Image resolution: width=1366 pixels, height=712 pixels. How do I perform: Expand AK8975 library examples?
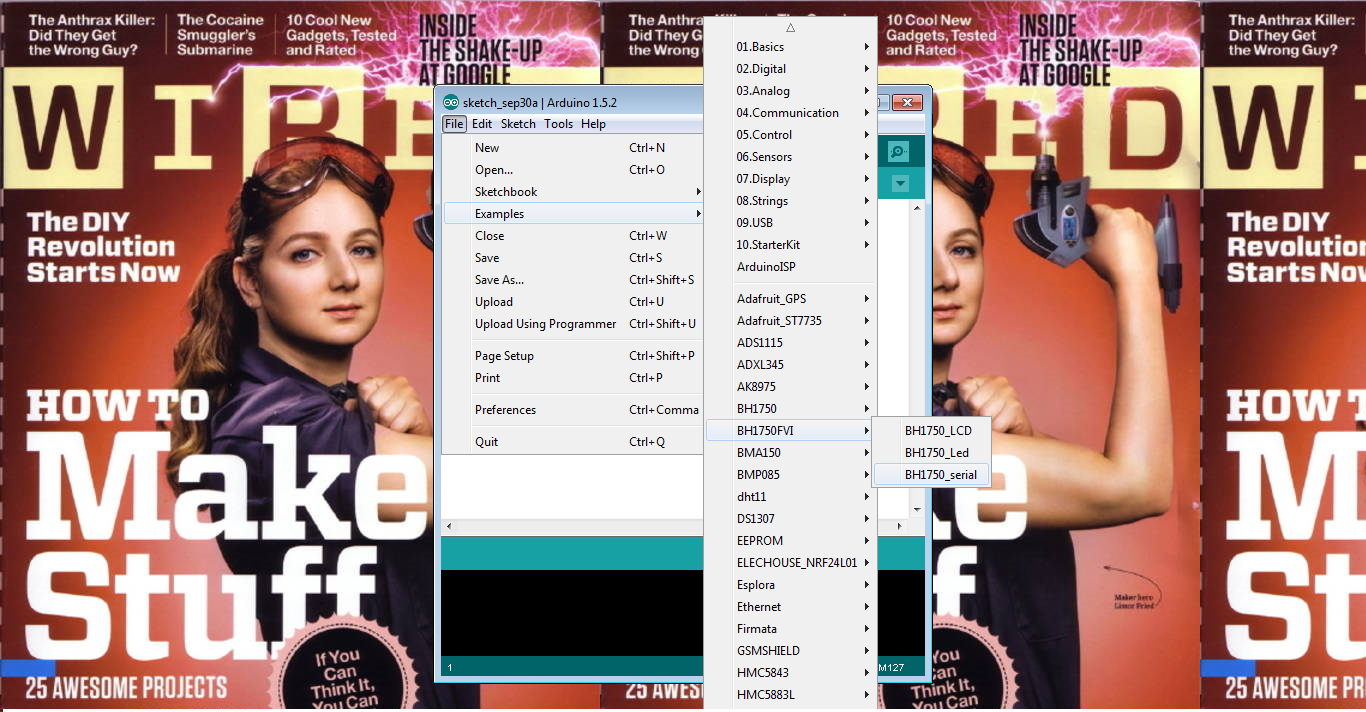(x=790, y=387)
